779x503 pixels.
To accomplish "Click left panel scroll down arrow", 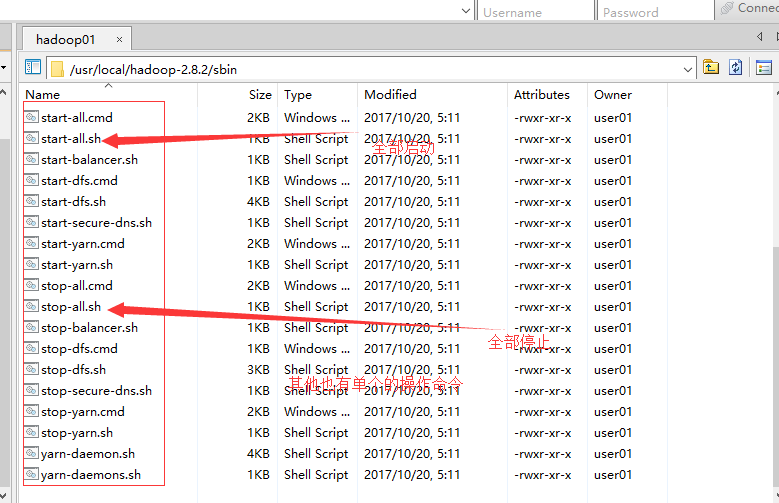I will tap(3, 495).
